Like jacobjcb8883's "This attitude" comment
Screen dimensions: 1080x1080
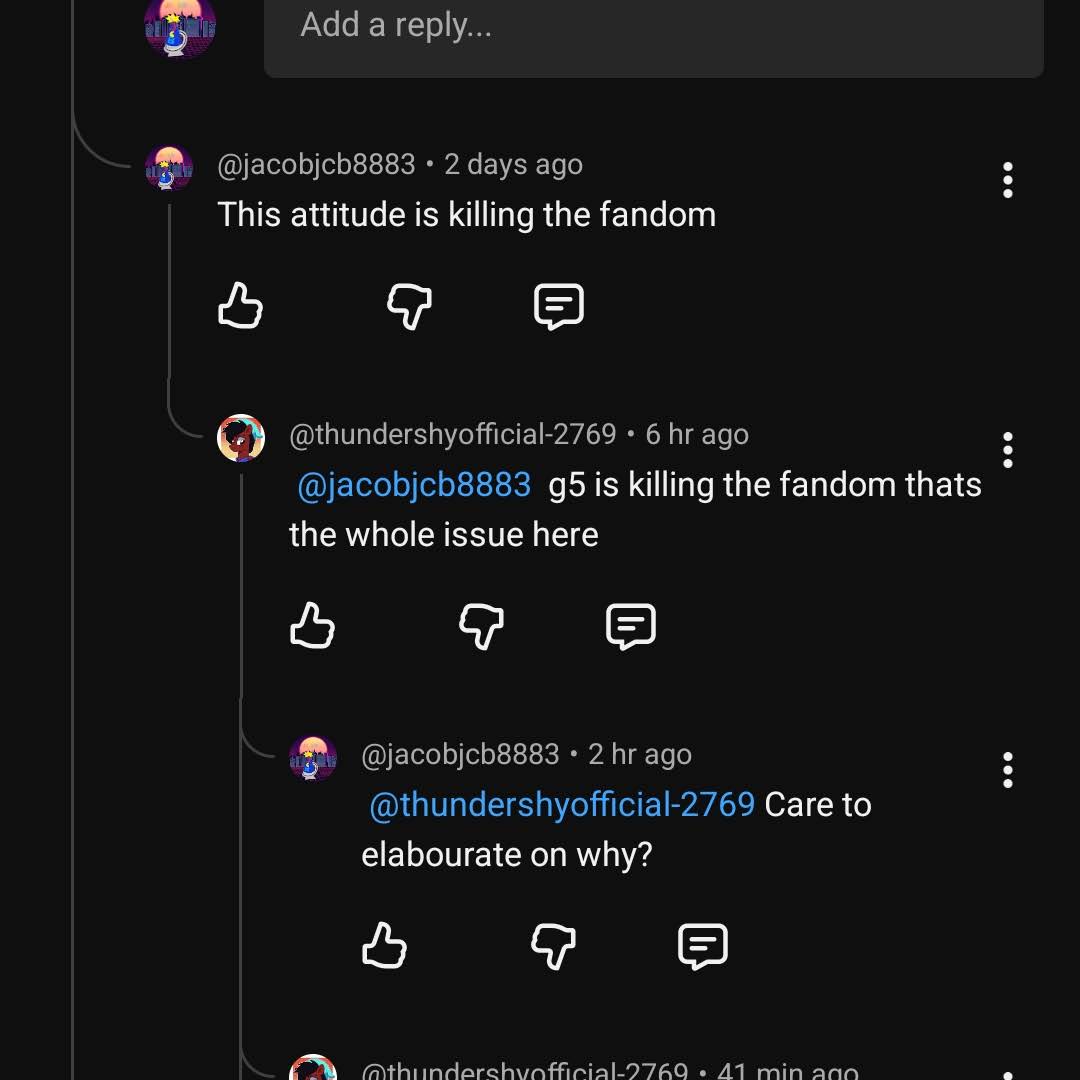click(x=240, y=305)
